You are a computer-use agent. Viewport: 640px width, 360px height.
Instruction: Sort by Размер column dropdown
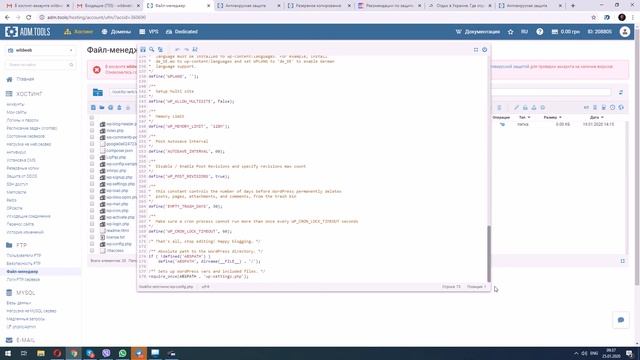[x=552, y=118]
